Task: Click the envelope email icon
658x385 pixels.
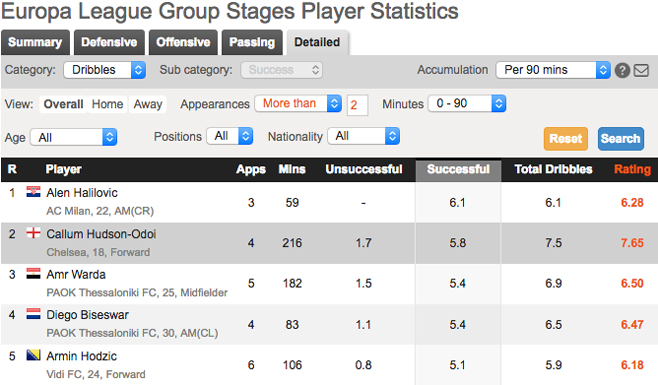Action: click(x=641, y=70)
